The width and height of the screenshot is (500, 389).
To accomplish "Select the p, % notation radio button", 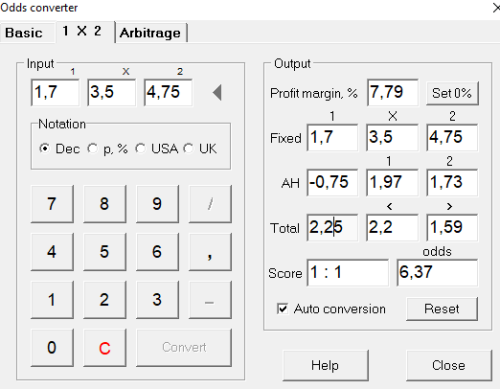I will coord(92,148).
